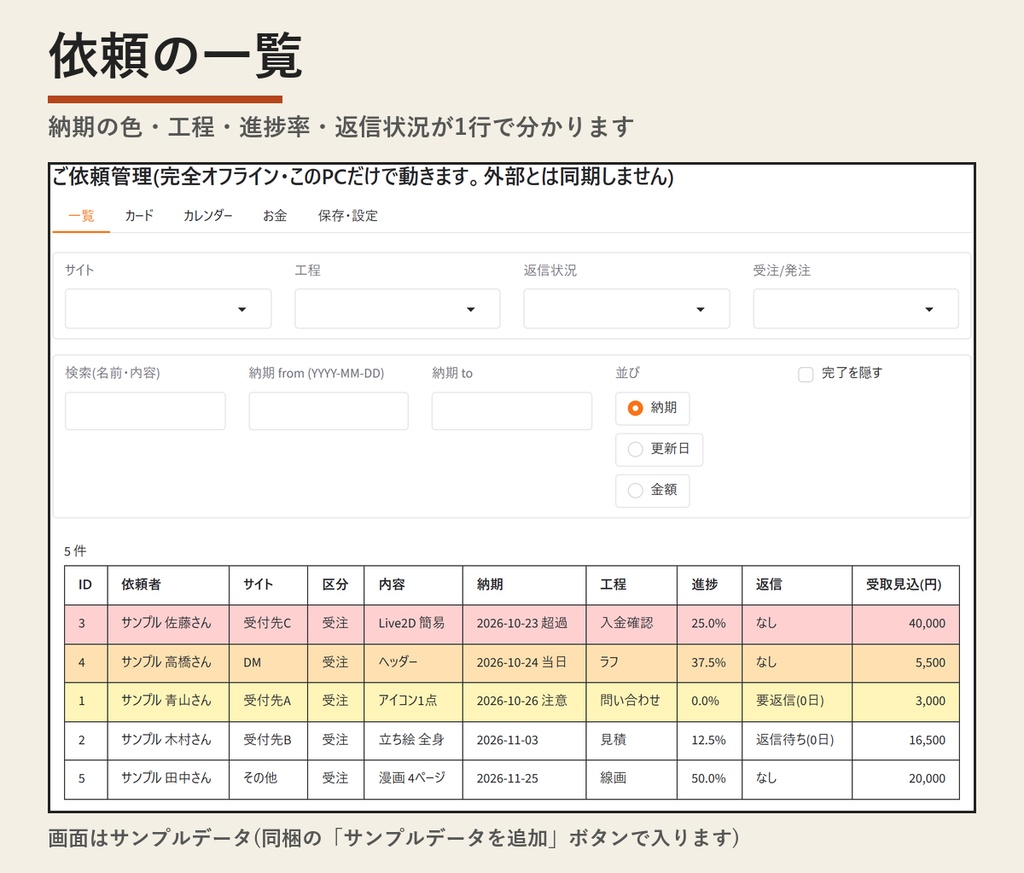This screenshot has height=873, width=1024.
Task: Click the 要返信(0日) reply cell
Action: [797, 701]
